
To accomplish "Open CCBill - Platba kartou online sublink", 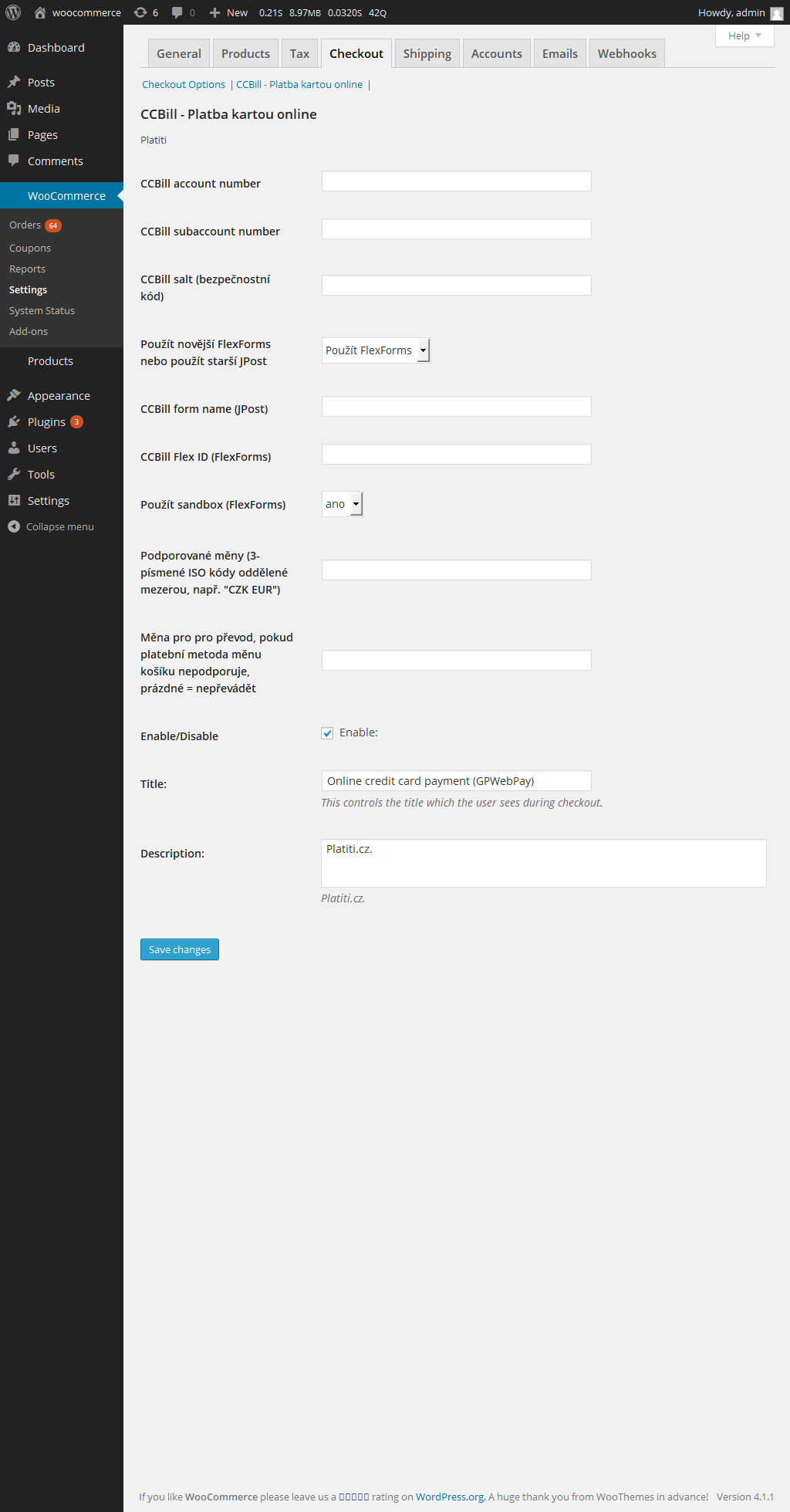I will click(299, 85).
